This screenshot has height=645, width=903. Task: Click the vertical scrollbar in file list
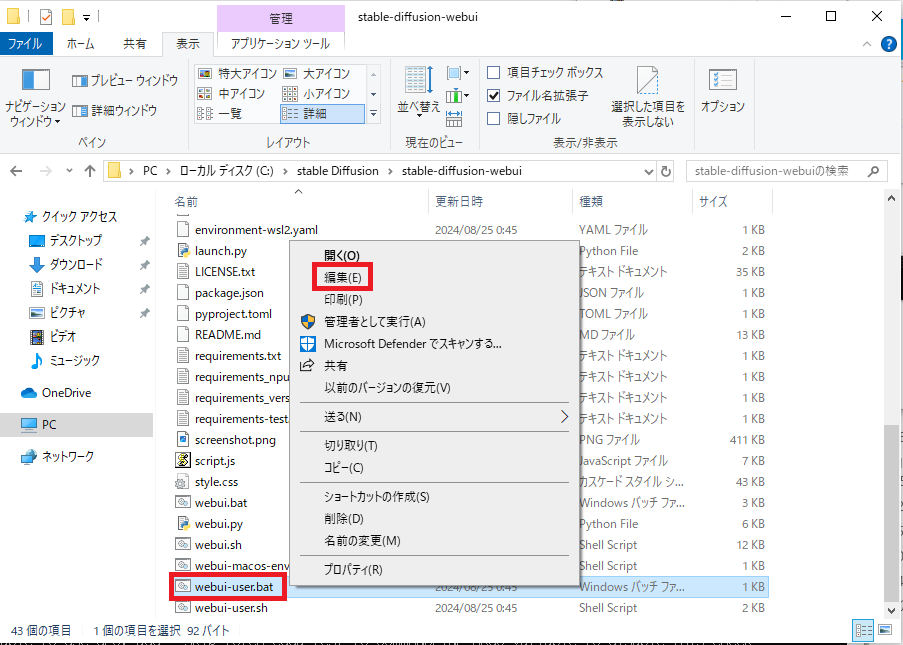(891, 510)
